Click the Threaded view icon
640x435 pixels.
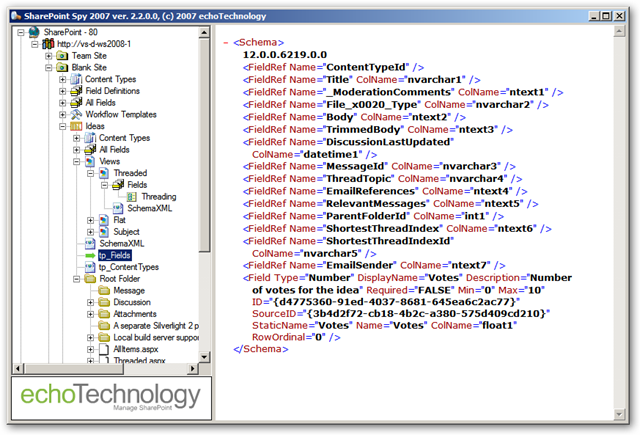tap(104, 173)
